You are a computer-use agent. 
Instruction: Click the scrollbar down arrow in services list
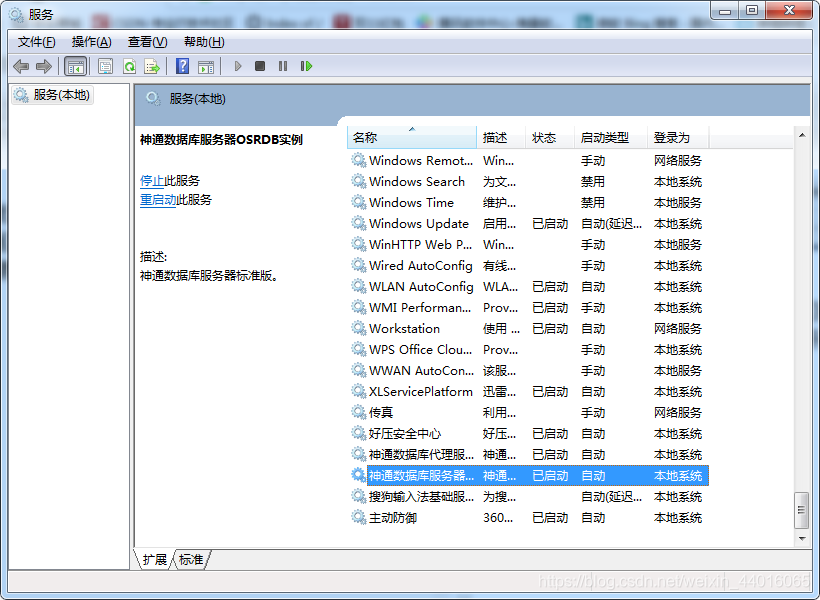pyautogui.click(x=802, y=538)
